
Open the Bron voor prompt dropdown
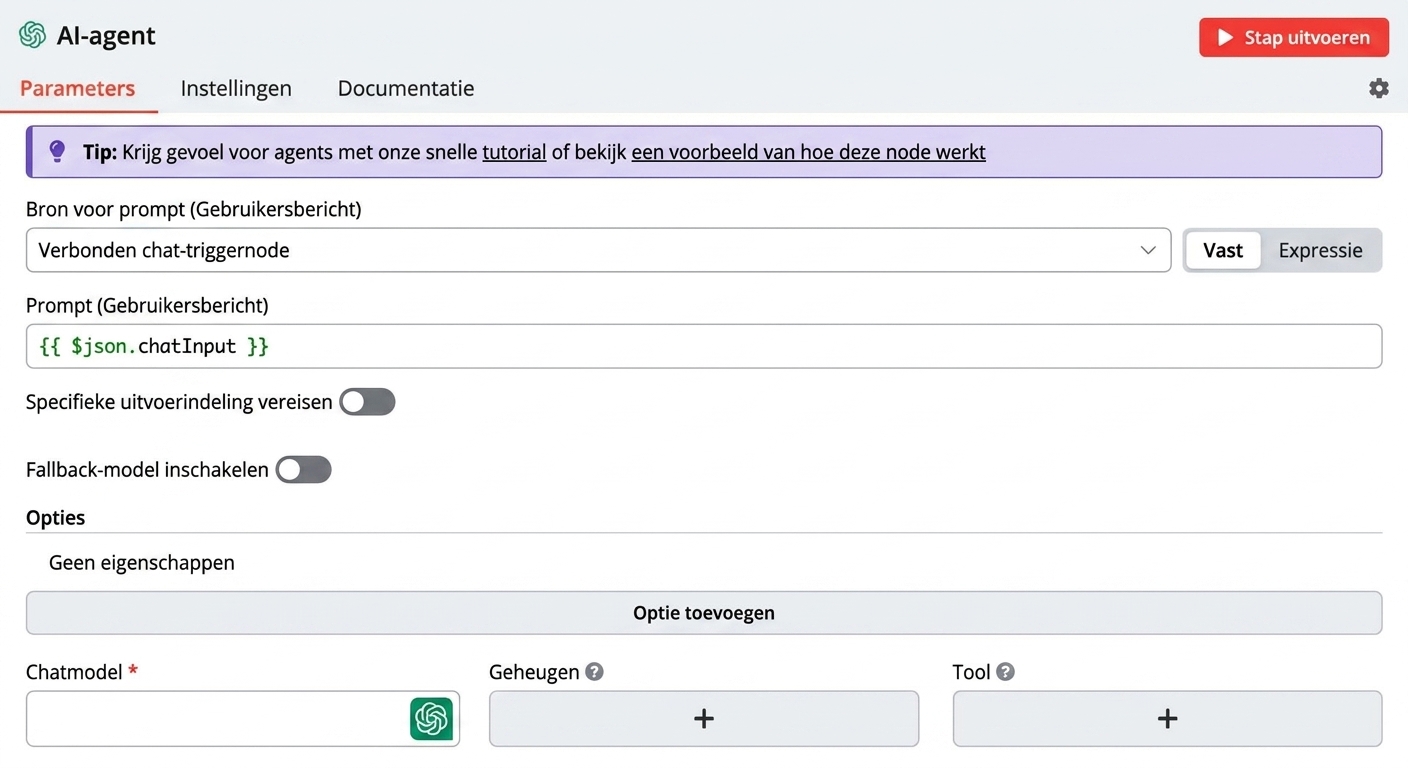pyautogui.click(x=598, y=250)
